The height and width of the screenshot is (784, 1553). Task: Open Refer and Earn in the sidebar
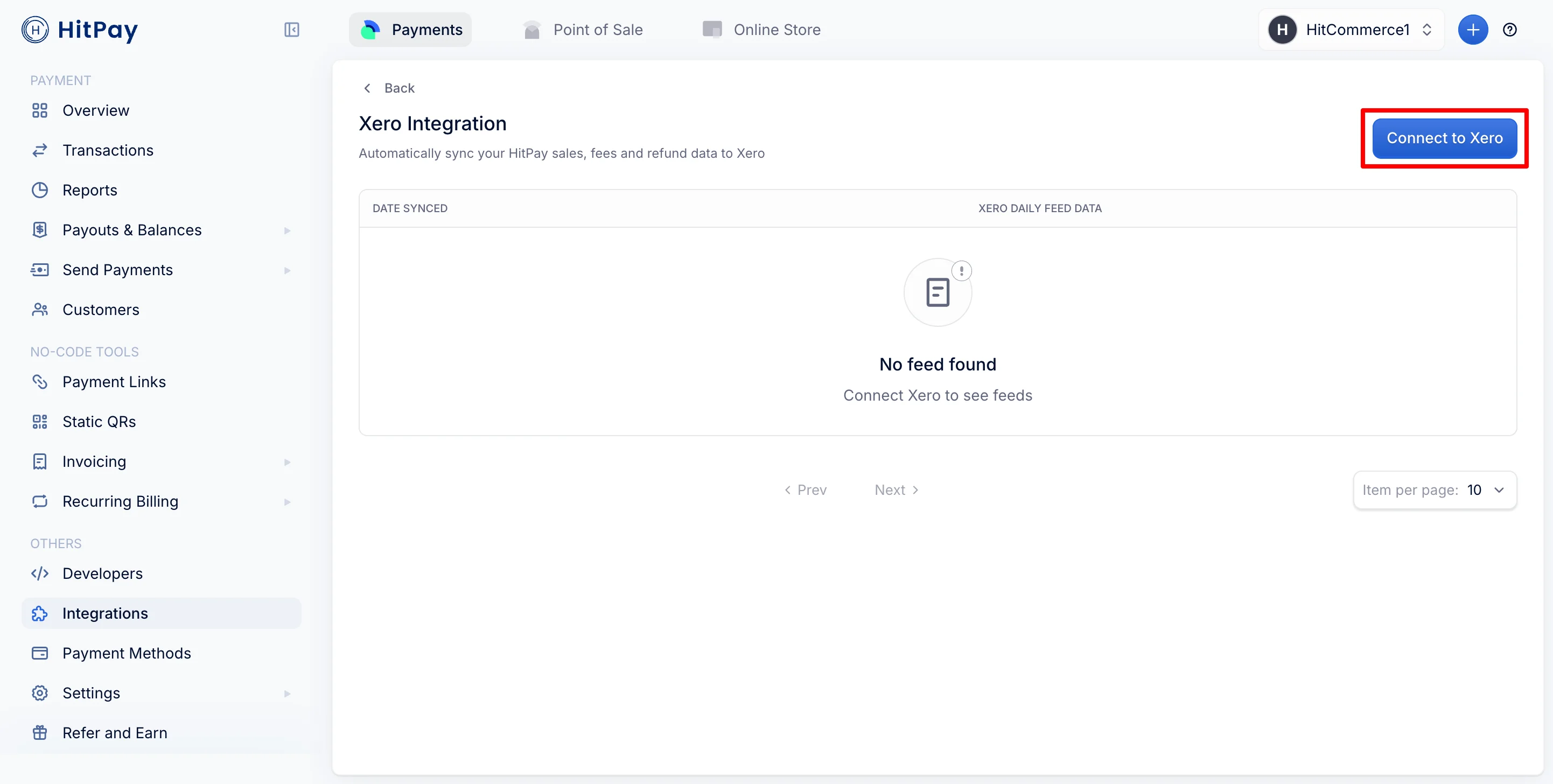(x=161, y=732)
